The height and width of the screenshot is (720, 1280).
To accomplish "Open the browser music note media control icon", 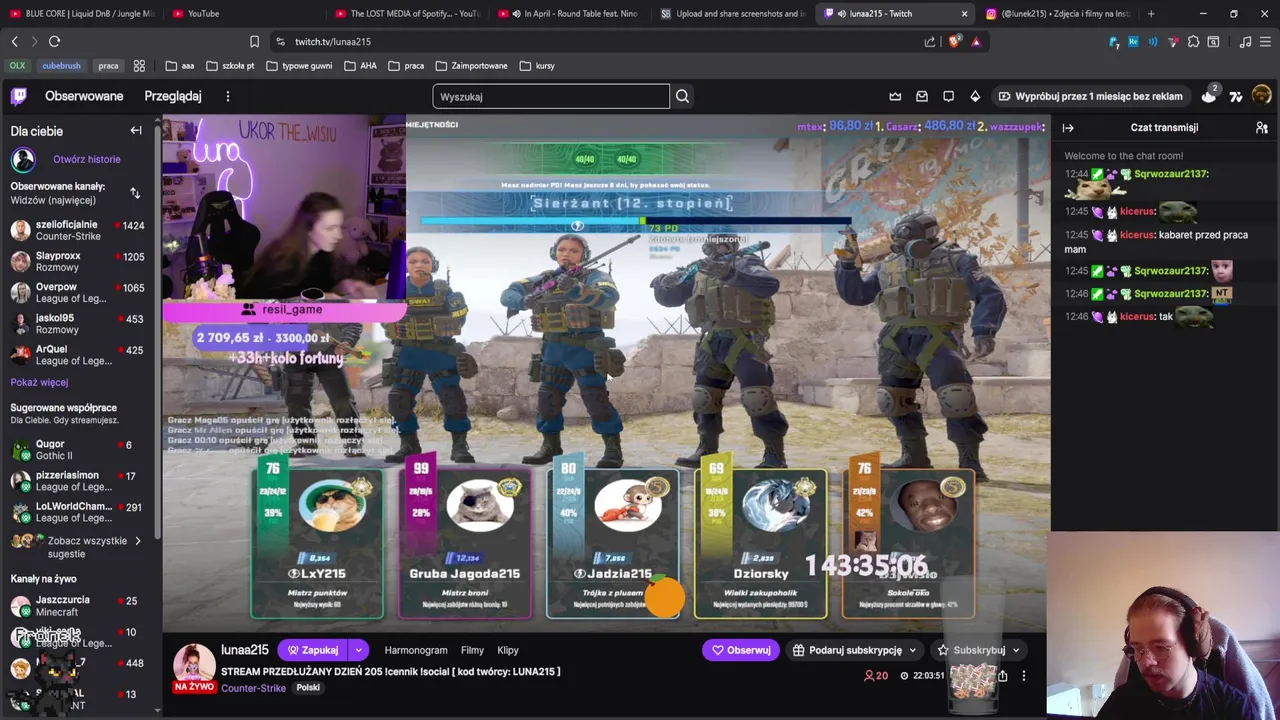I will 1245,41.
